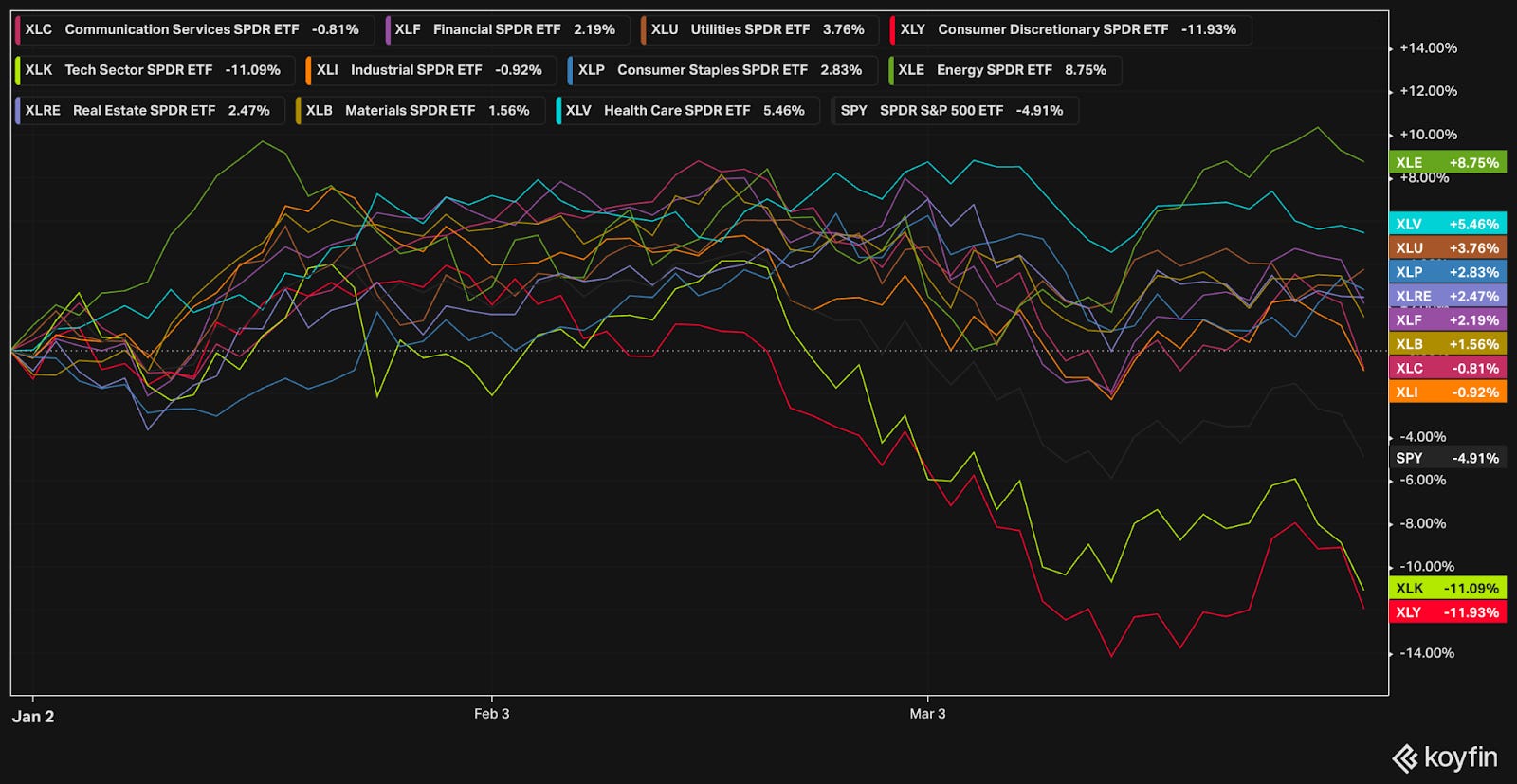Click the XLC -0.81% axis price tag

1448,368
